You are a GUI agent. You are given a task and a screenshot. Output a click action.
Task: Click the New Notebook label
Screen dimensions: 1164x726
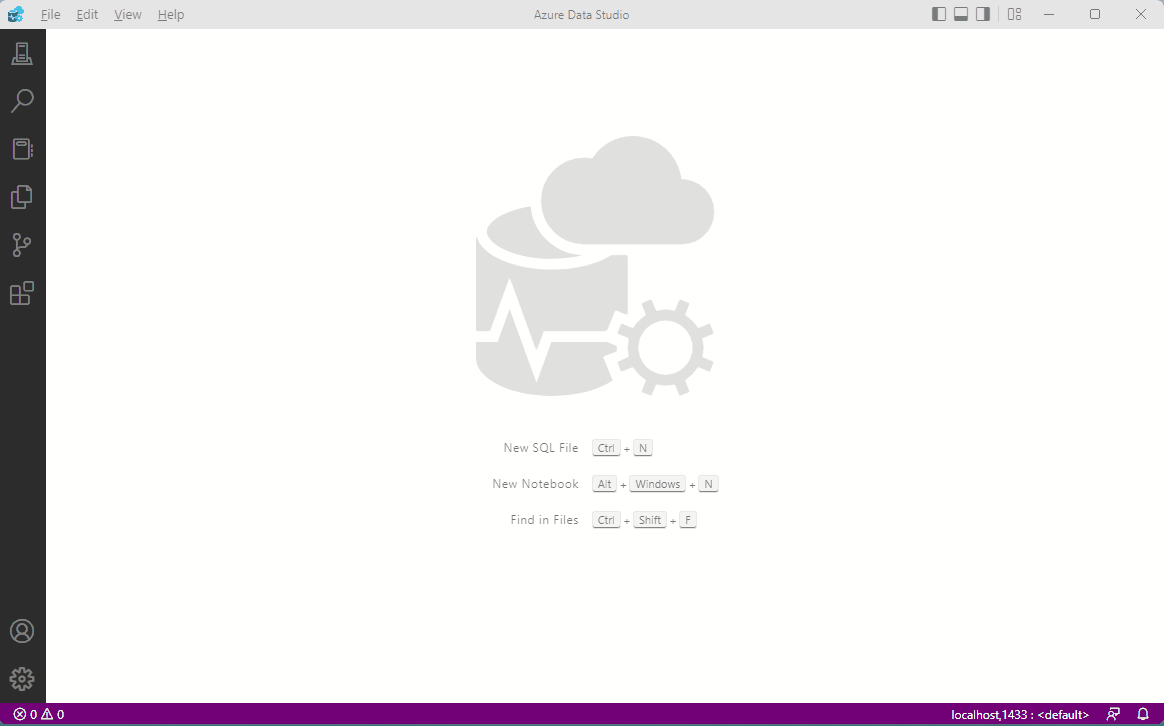(x=535, y=484)
